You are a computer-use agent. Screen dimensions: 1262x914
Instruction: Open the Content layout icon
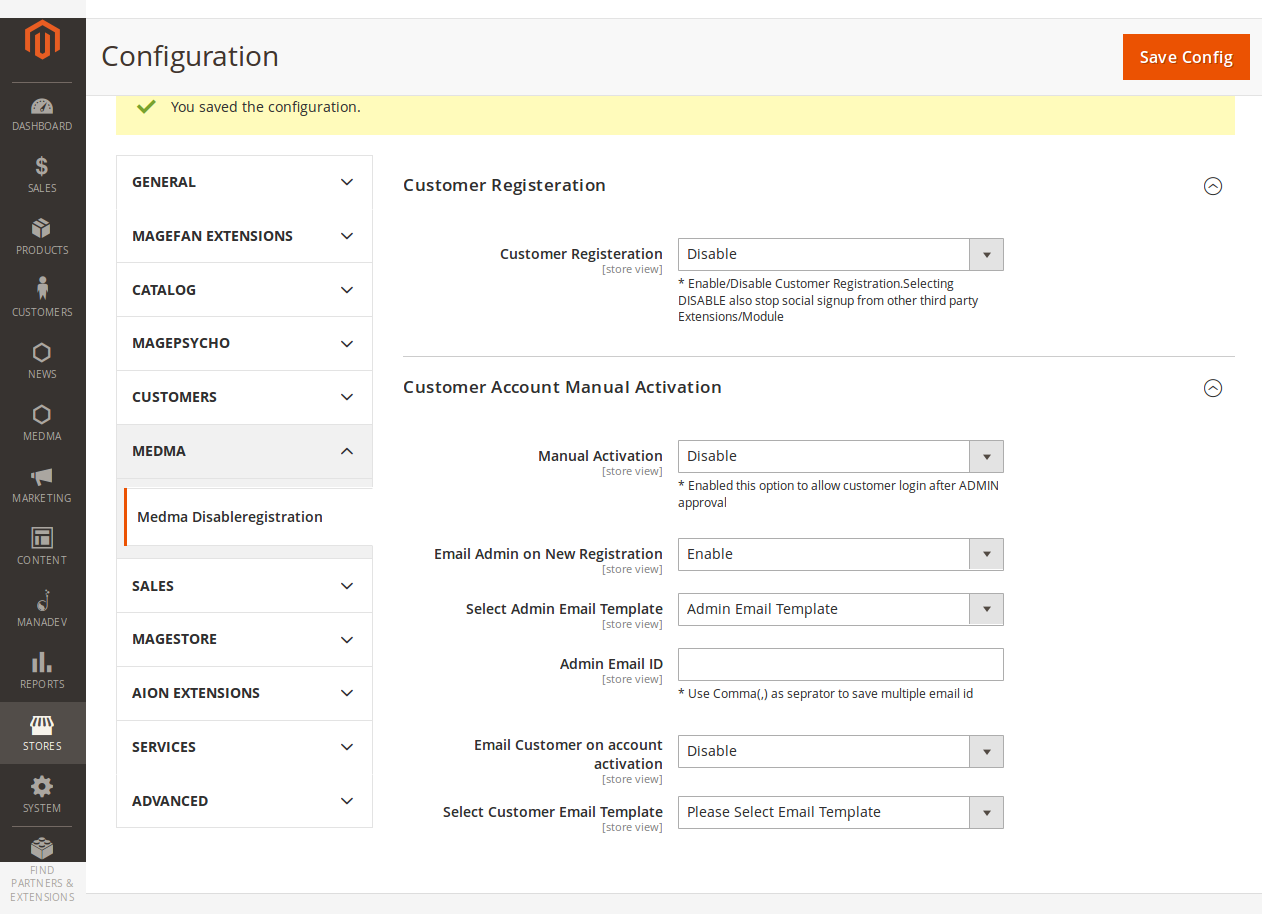point(42,539)
